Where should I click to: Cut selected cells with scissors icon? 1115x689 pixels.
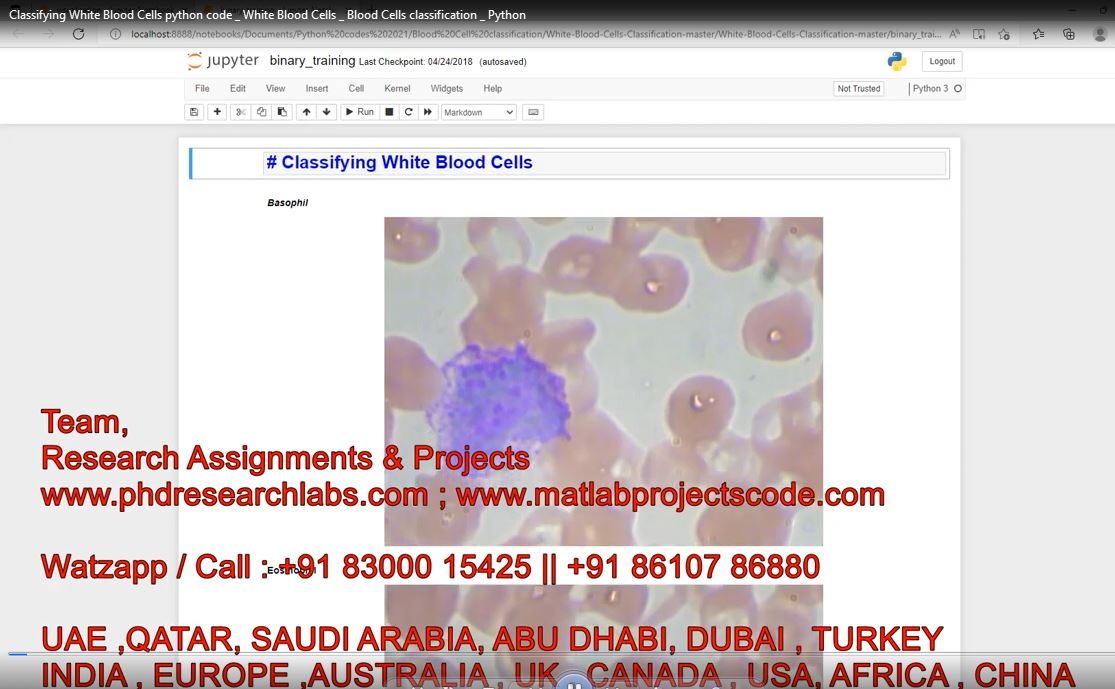(240, 112)
